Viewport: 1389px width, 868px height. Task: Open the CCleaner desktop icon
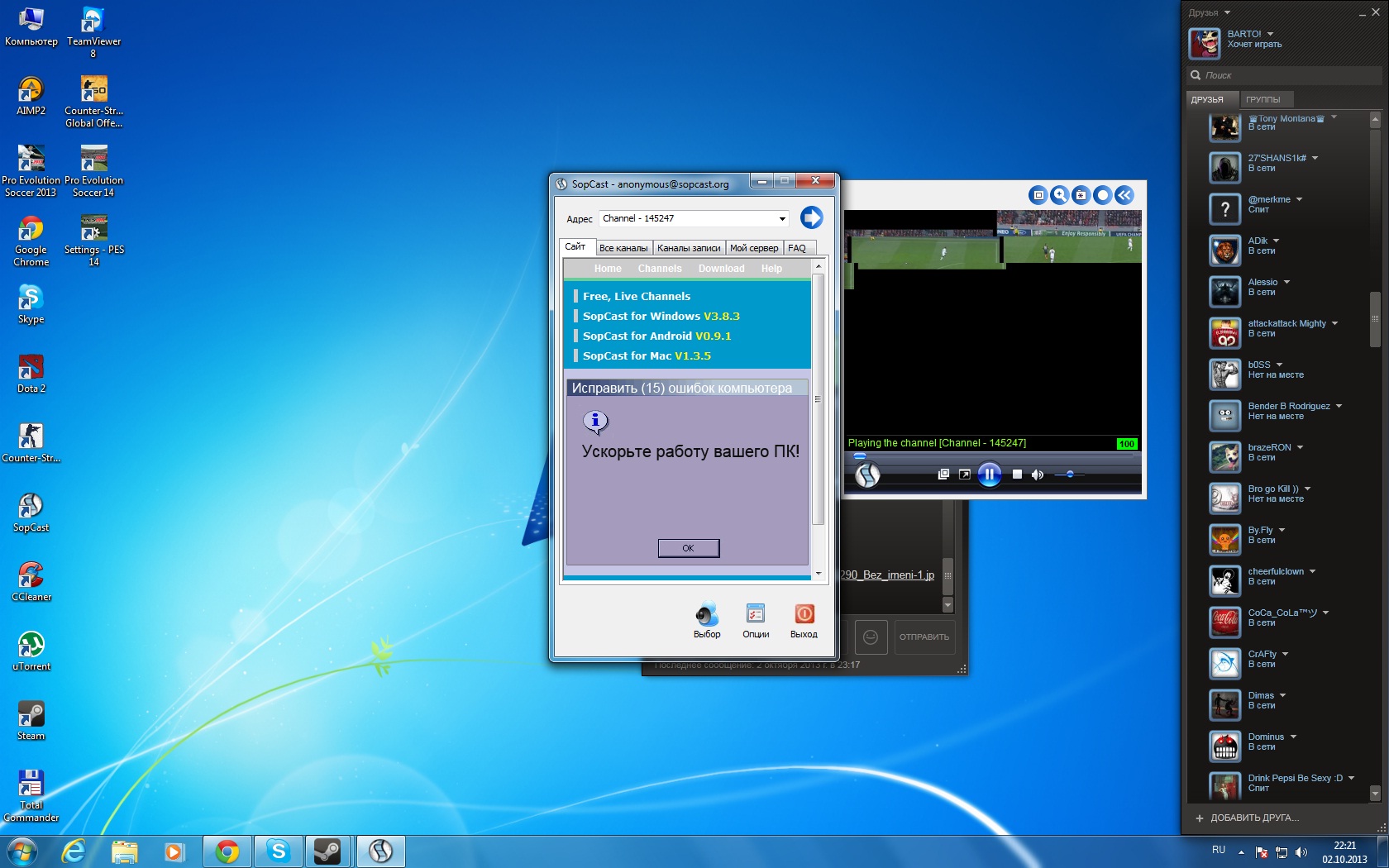pyautogui.click(x=31, y=581)
